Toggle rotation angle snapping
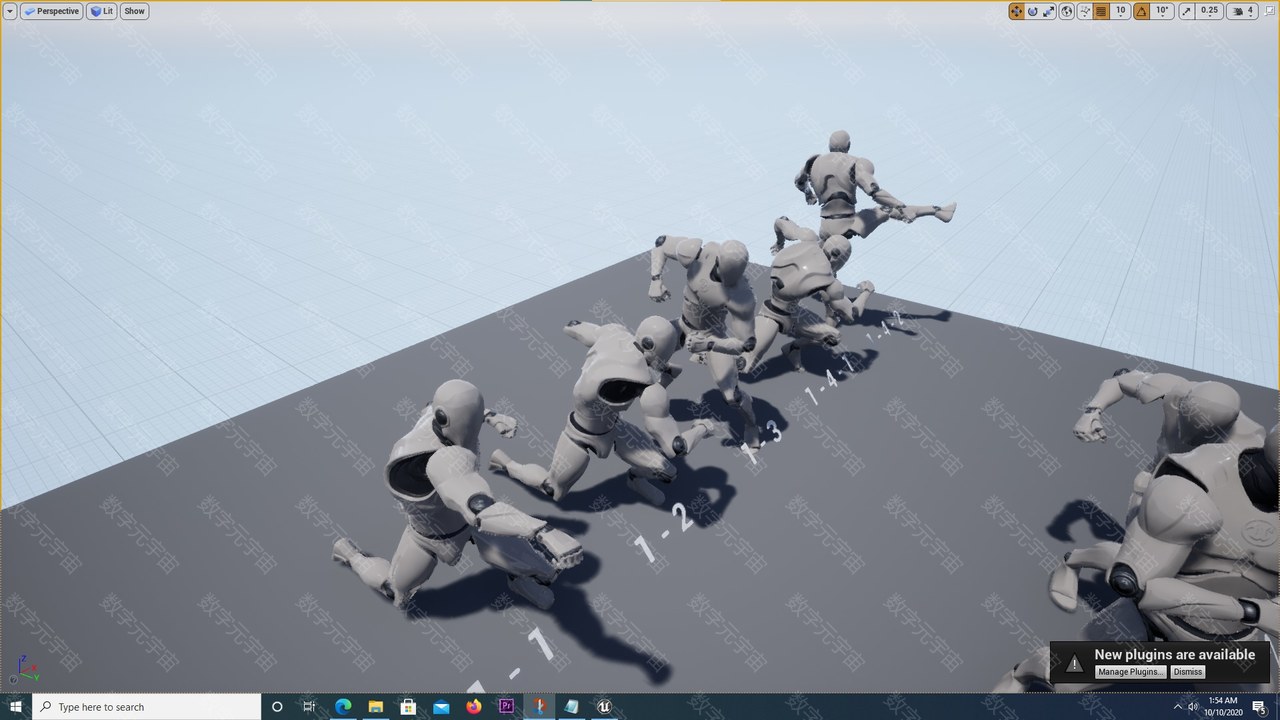1280x720 pixels. 1141,11
